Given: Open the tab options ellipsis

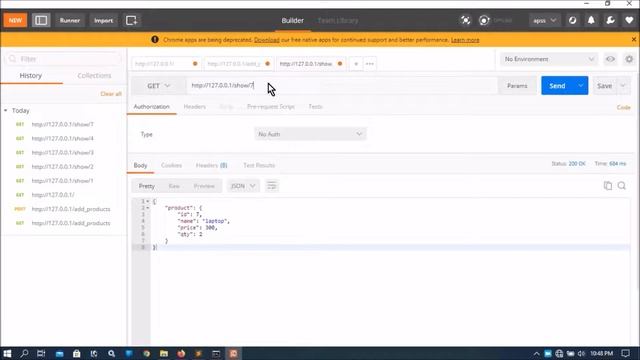Looking at the screenshot, I should point(370,64).
